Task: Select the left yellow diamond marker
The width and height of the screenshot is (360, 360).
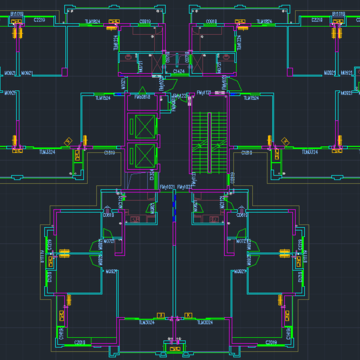Action: point(68,142)
